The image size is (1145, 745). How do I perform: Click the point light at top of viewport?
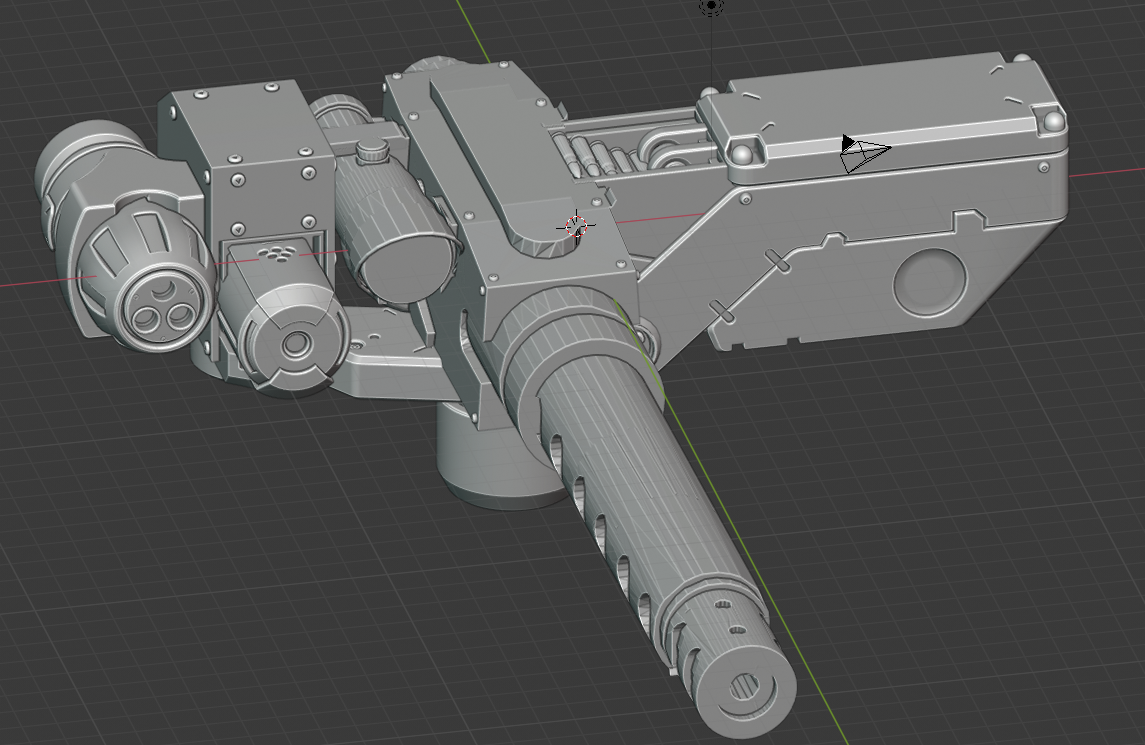point(711,6)
